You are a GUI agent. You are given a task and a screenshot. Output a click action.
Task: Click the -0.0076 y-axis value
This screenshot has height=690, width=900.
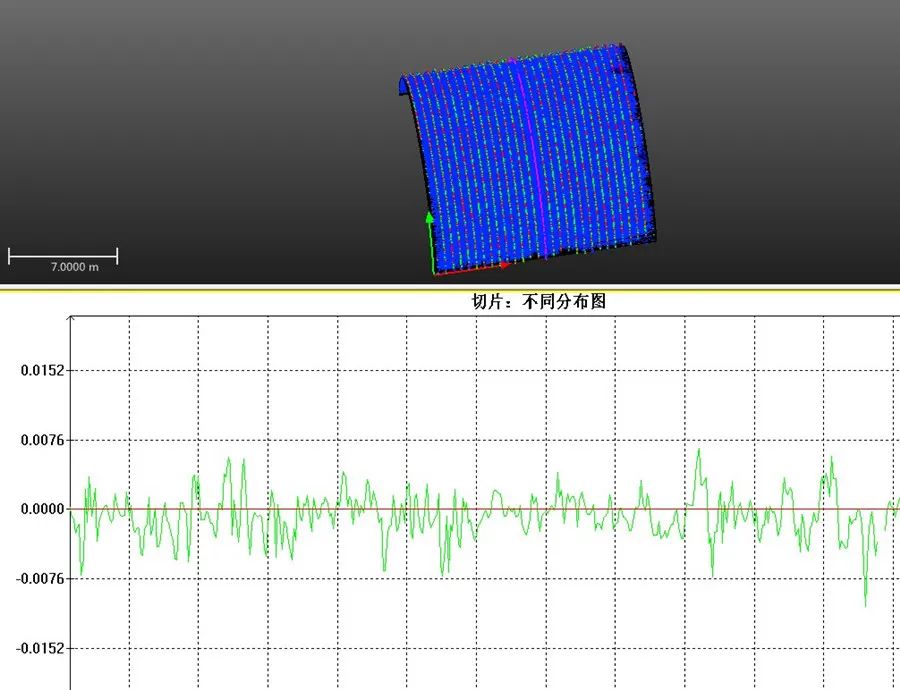40,579
